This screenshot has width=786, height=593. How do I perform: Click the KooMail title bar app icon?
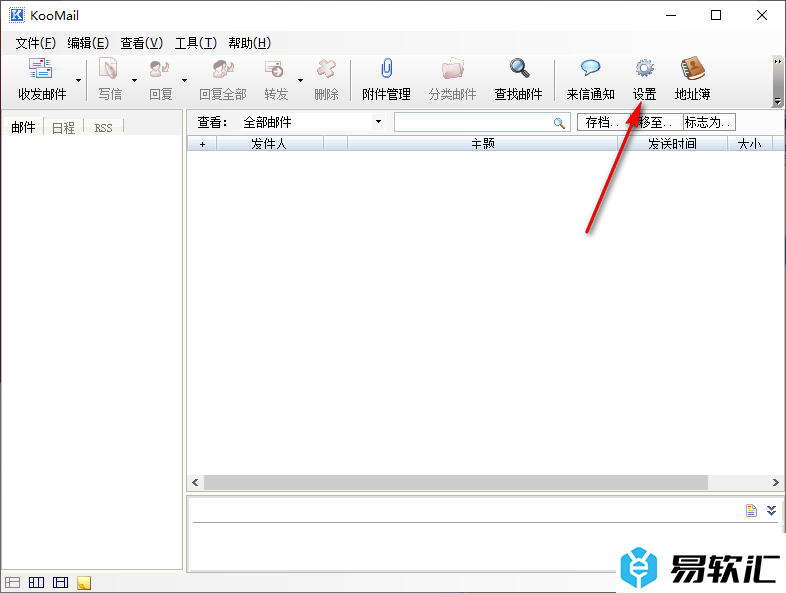pos(17,15)
